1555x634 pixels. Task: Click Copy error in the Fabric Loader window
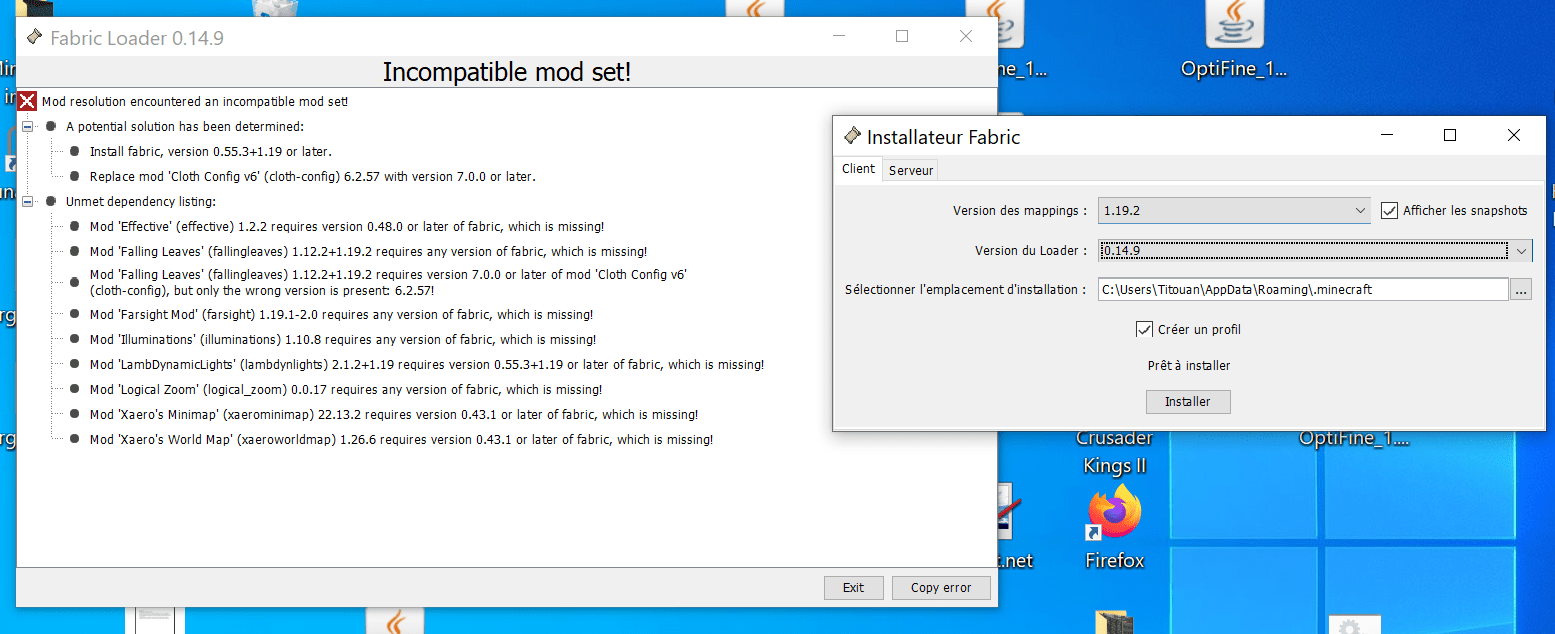[941, 587]
